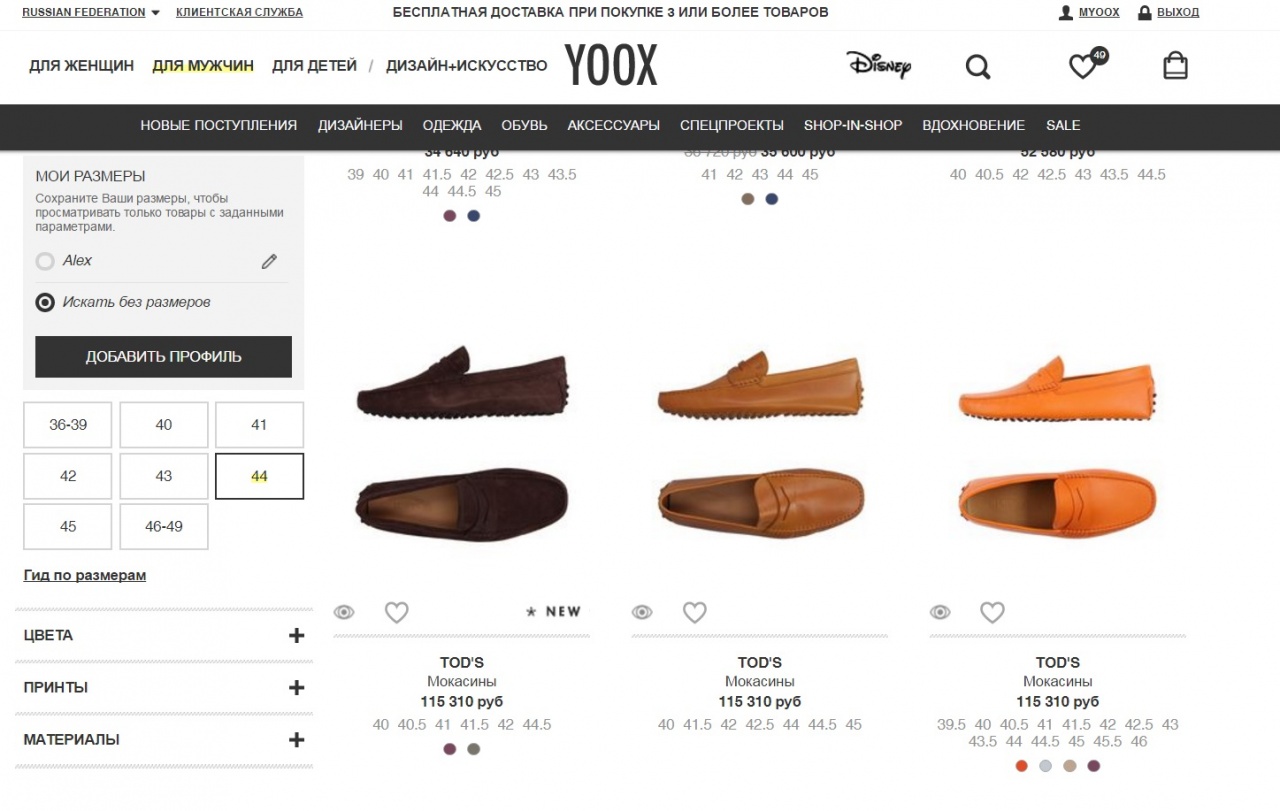Expand the ЦВЕТА filter section
1280x811 pixels.
(x=296, y=635)
